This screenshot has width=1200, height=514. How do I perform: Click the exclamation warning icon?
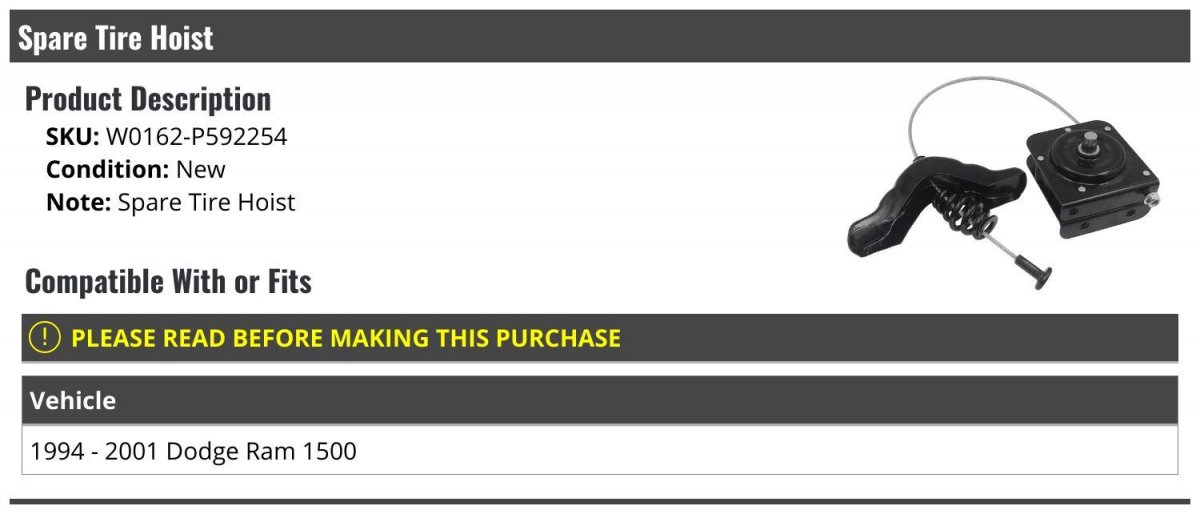[x=46, y=338]
